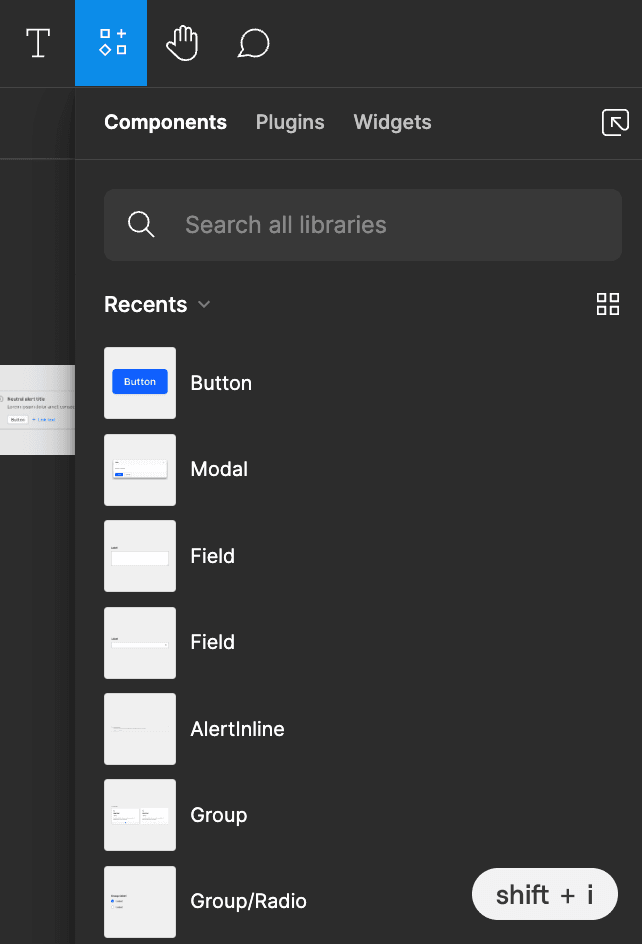Select the Group/Radio component
The image size is (642, 944).
click(248, 901)
